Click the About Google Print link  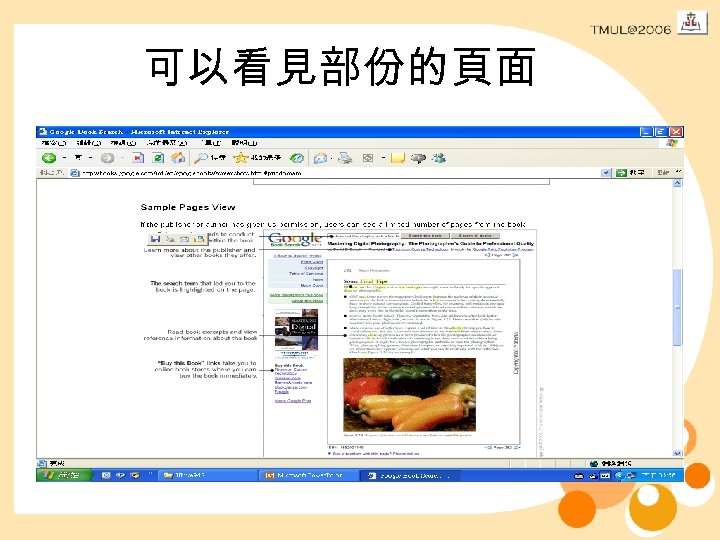(292, 400)
